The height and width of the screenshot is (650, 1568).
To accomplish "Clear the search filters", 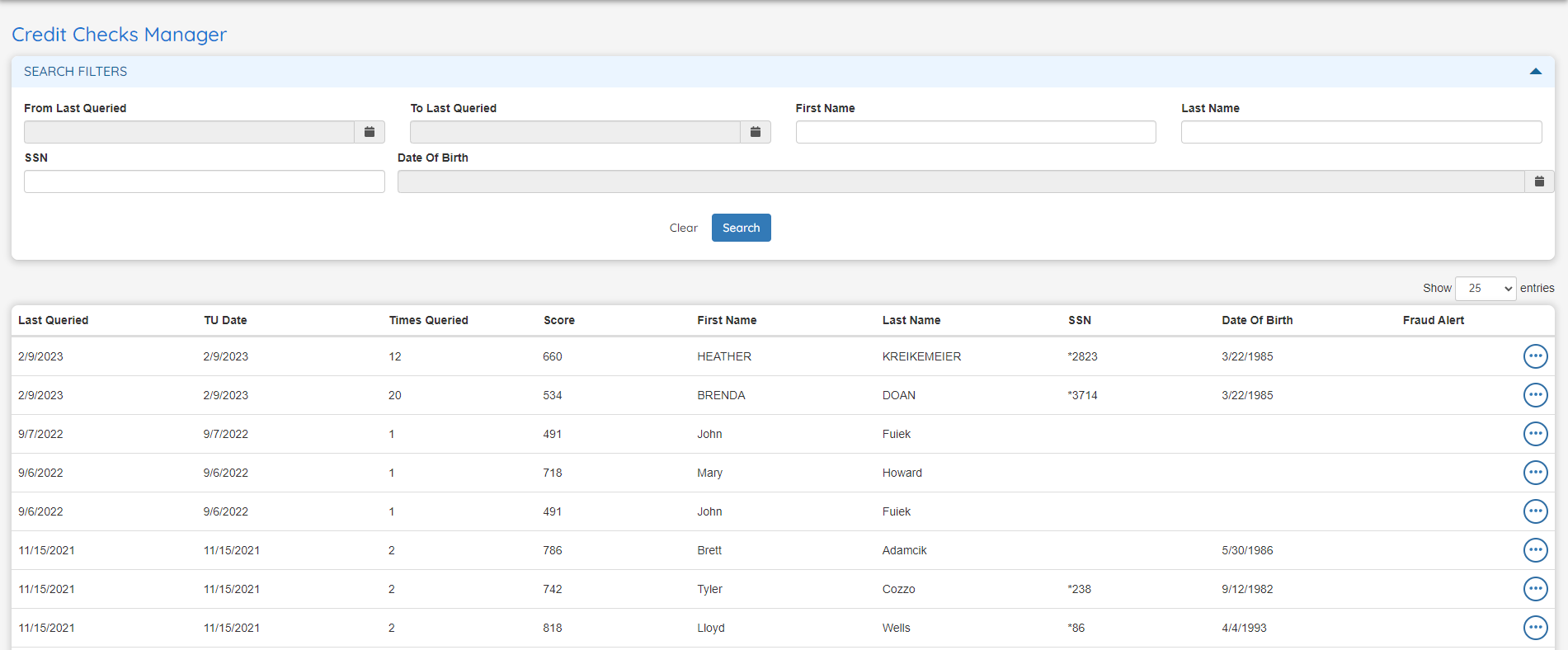I will (x=684, y=228).
